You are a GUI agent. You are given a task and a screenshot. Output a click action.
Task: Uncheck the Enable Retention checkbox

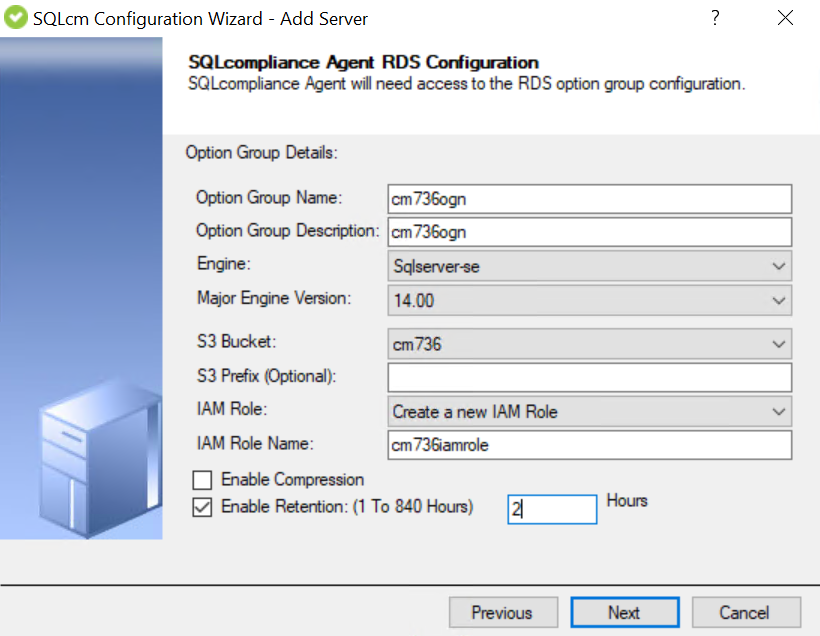tap(202, 507)
